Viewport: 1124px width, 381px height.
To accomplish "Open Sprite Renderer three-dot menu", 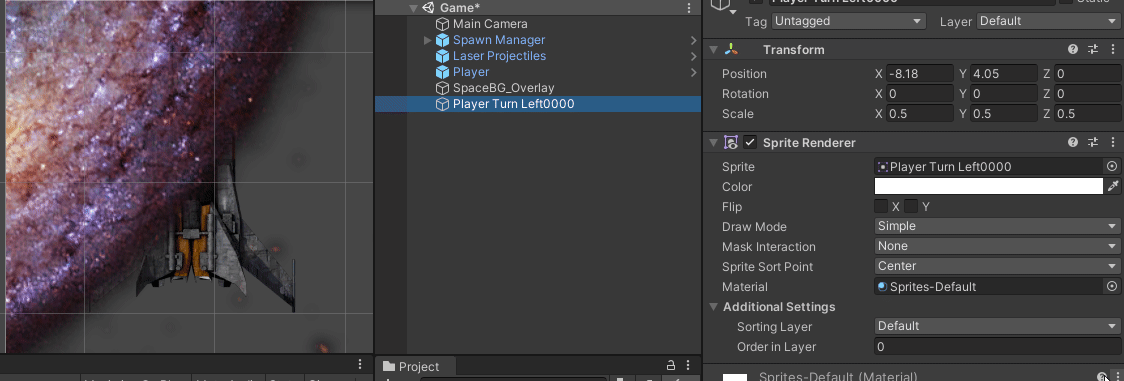I will click(1113, 143).
